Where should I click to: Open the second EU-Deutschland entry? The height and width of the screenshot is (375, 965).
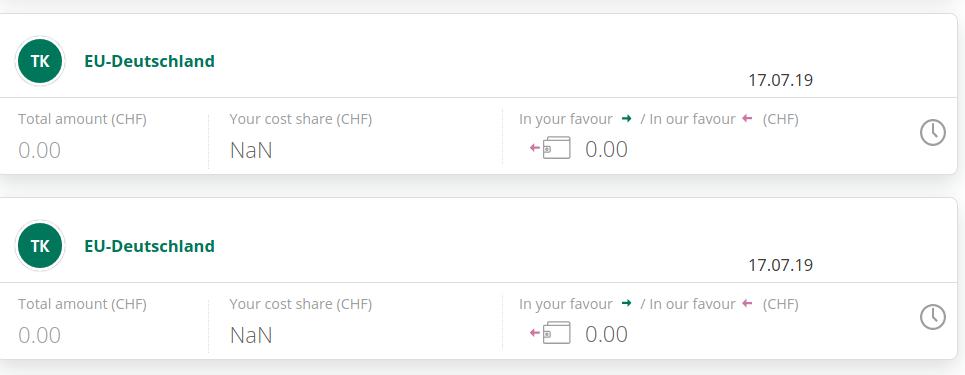coord(150,246)
